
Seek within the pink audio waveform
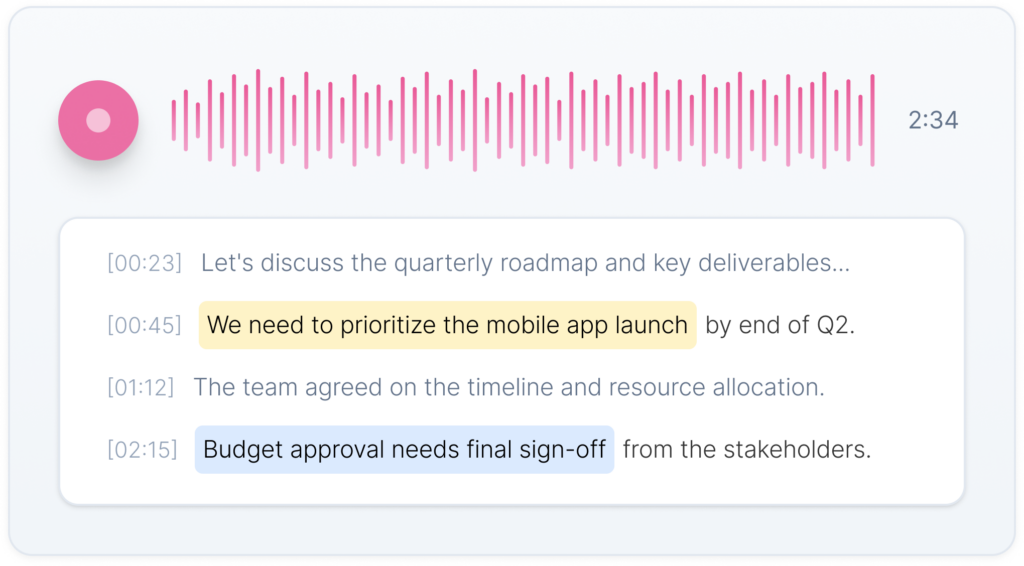[x=522, y=120]
